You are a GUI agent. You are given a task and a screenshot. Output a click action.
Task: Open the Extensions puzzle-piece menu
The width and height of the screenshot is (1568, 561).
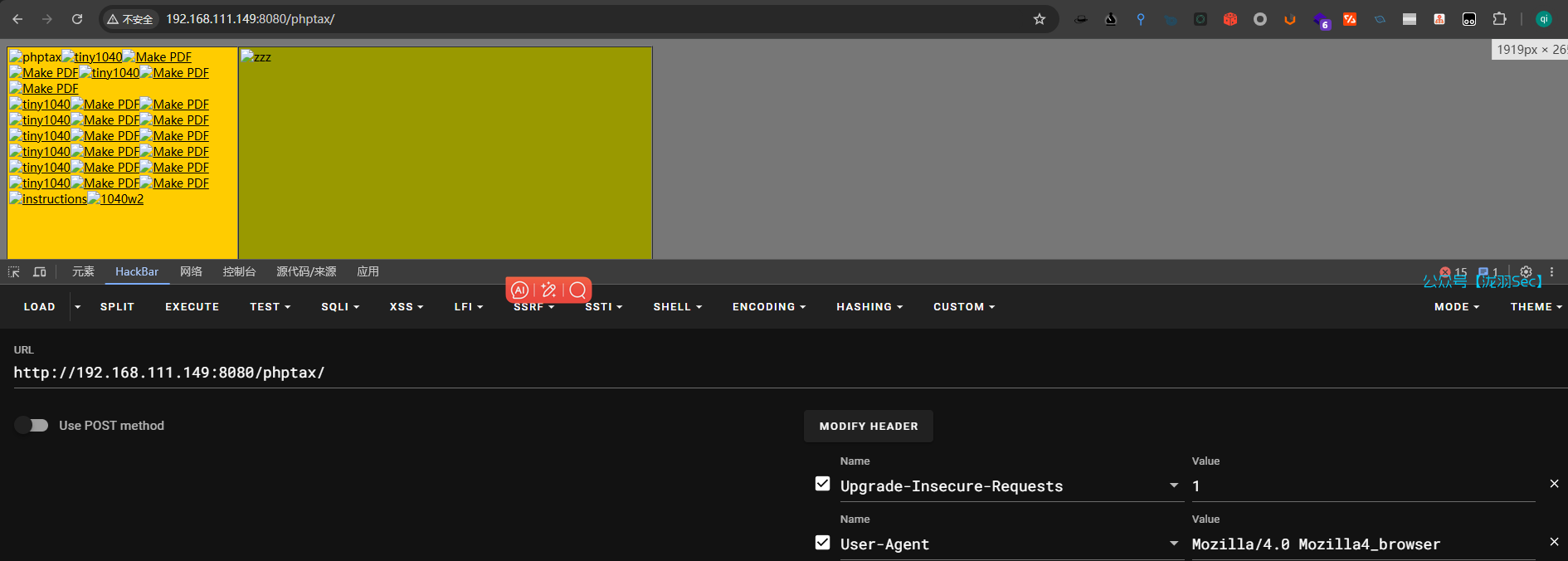(x=1499, y=19)
